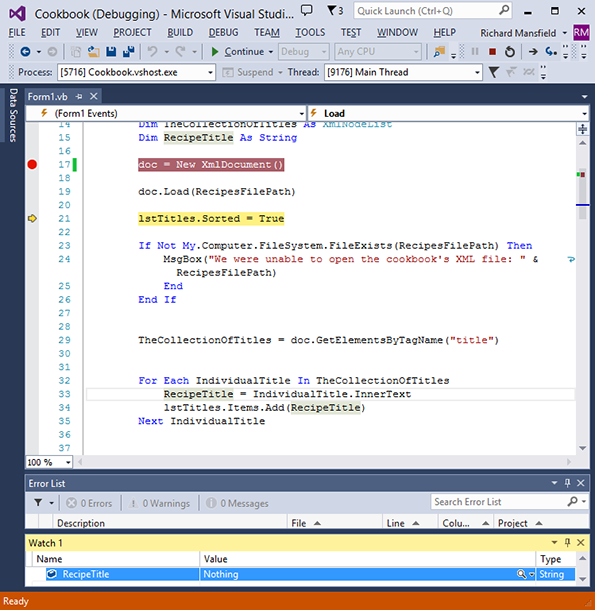595x610 pixels.
Task: Toggle 0 Errors filter
Action: click(89, 503)
